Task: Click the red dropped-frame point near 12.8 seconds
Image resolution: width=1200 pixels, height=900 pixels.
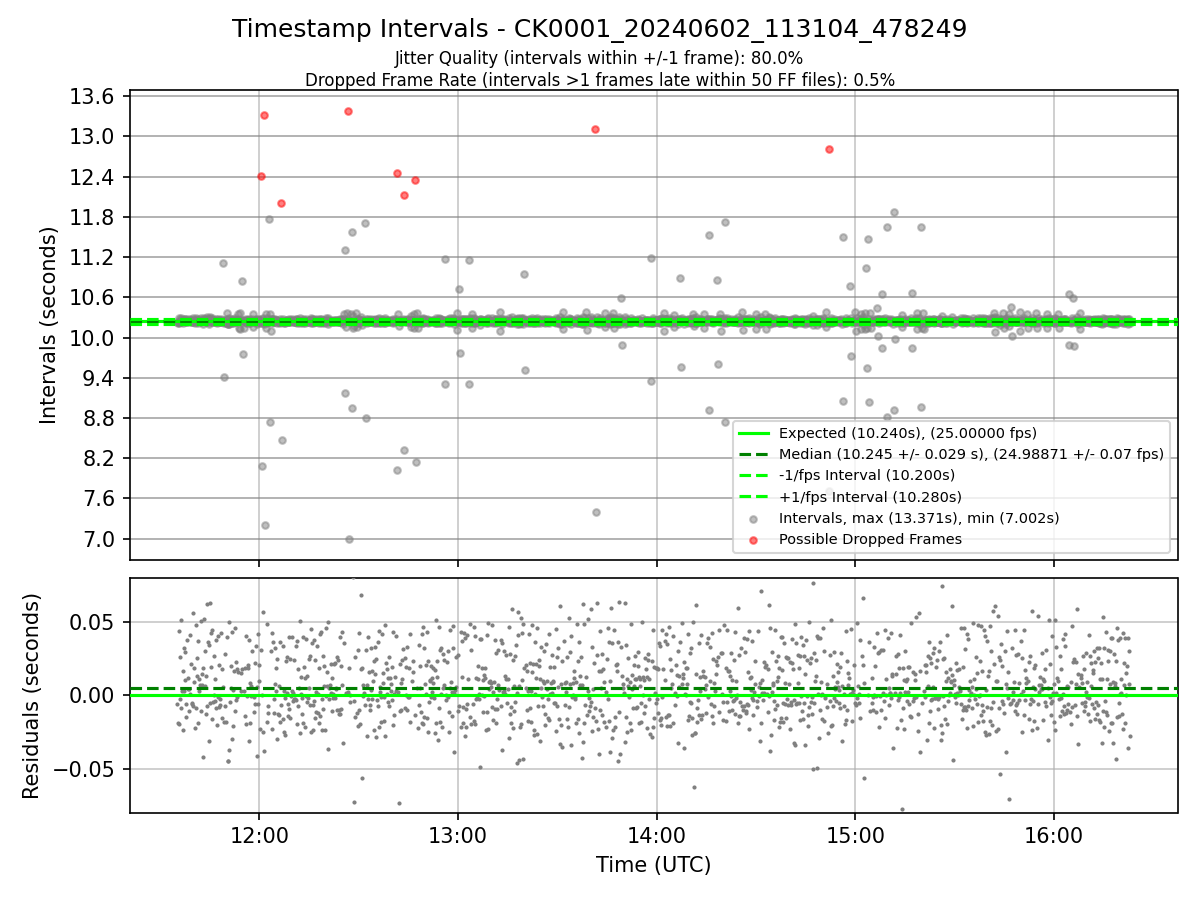Action: coord(829,149)
